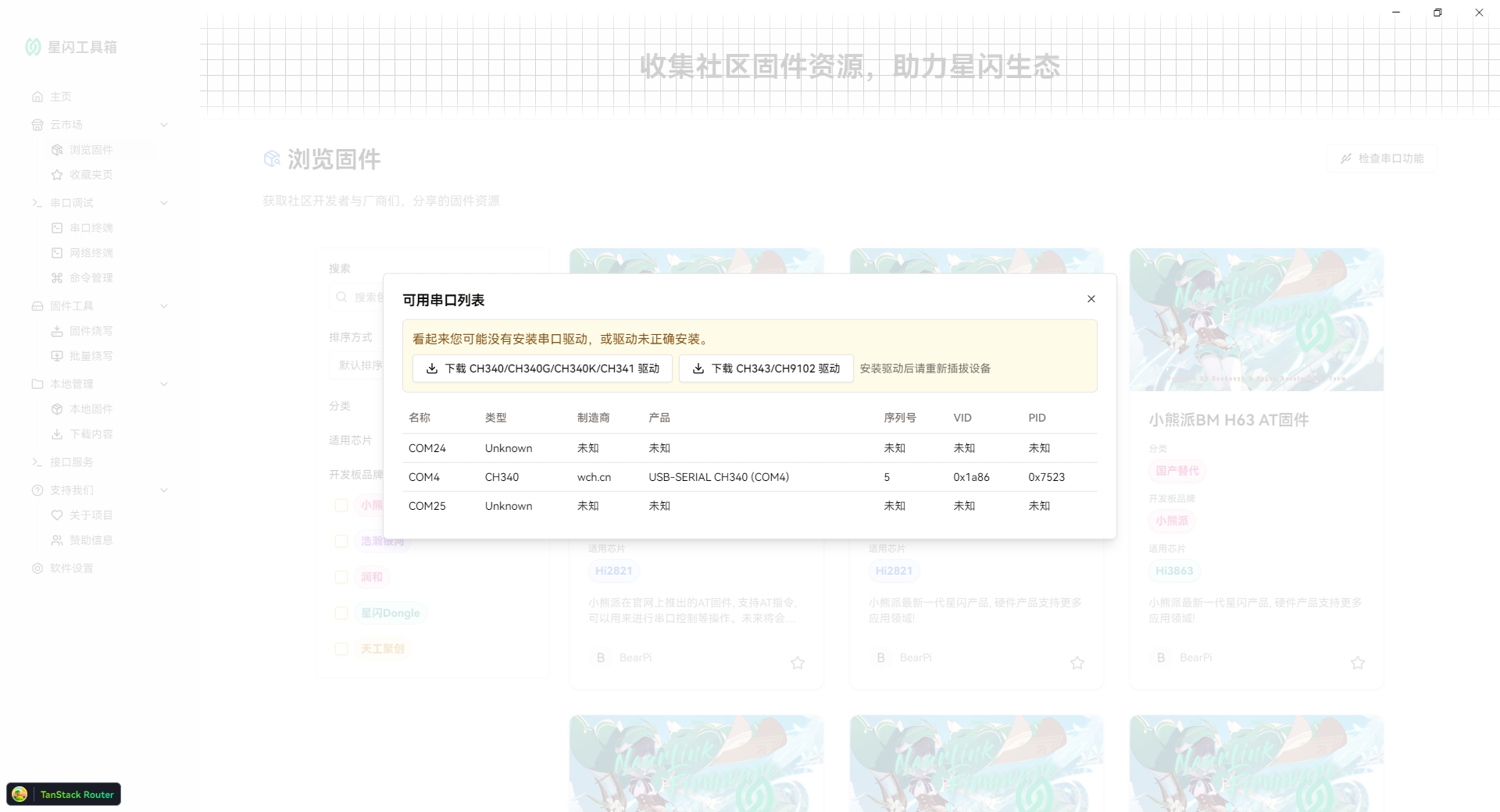Download CH343/CH9102 driver
The width and height of the screenshot is (1500, 812).
click(766, 369)
